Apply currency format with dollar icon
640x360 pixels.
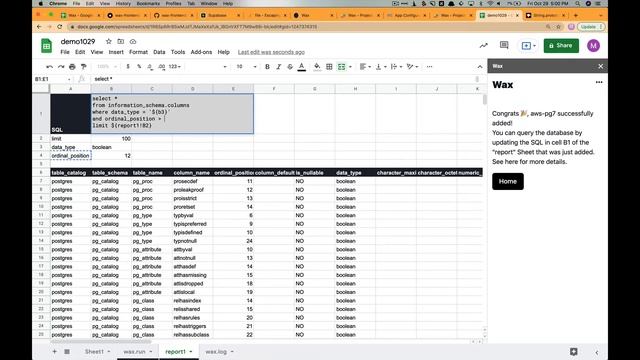[x=128, y=67]
